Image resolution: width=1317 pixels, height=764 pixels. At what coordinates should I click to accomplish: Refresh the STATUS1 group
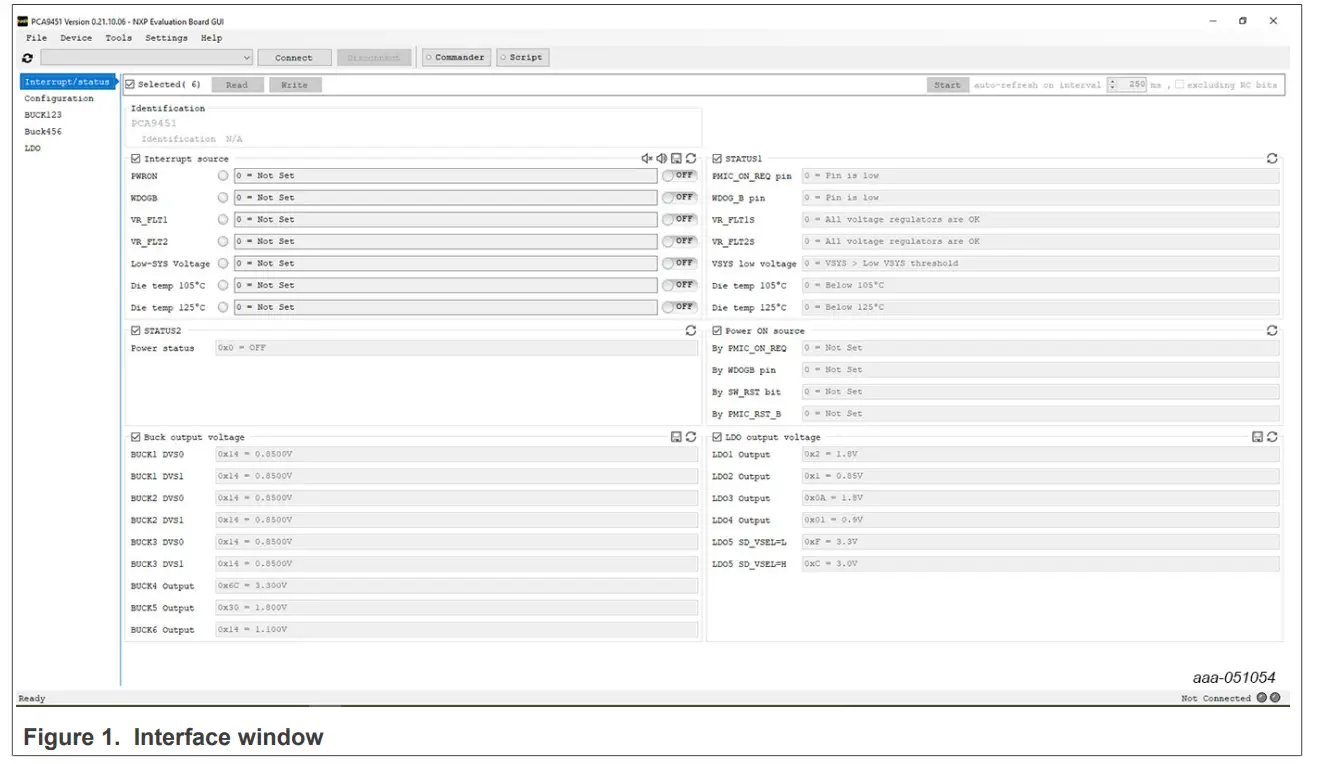[1272, 159]
